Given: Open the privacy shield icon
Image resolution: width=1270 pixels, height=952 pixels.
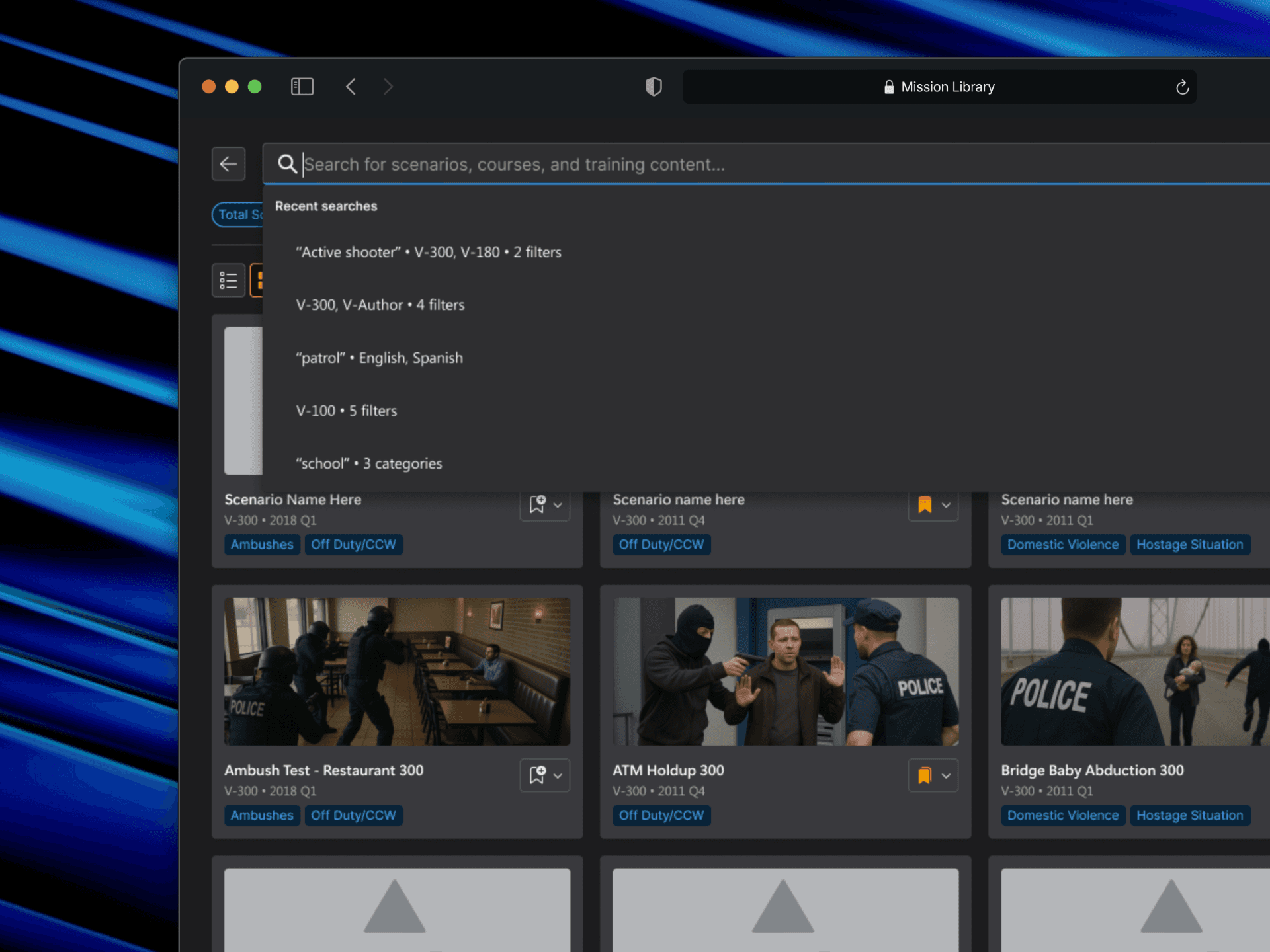Looking at the screenshot, I should 654,87.
